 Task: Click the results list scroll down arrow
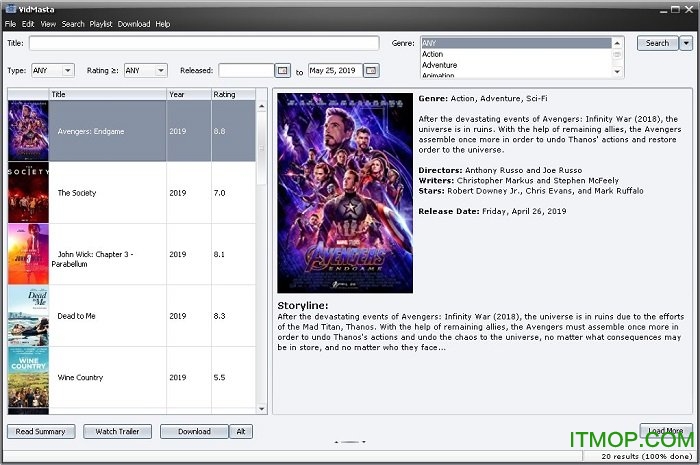point(262,408)
